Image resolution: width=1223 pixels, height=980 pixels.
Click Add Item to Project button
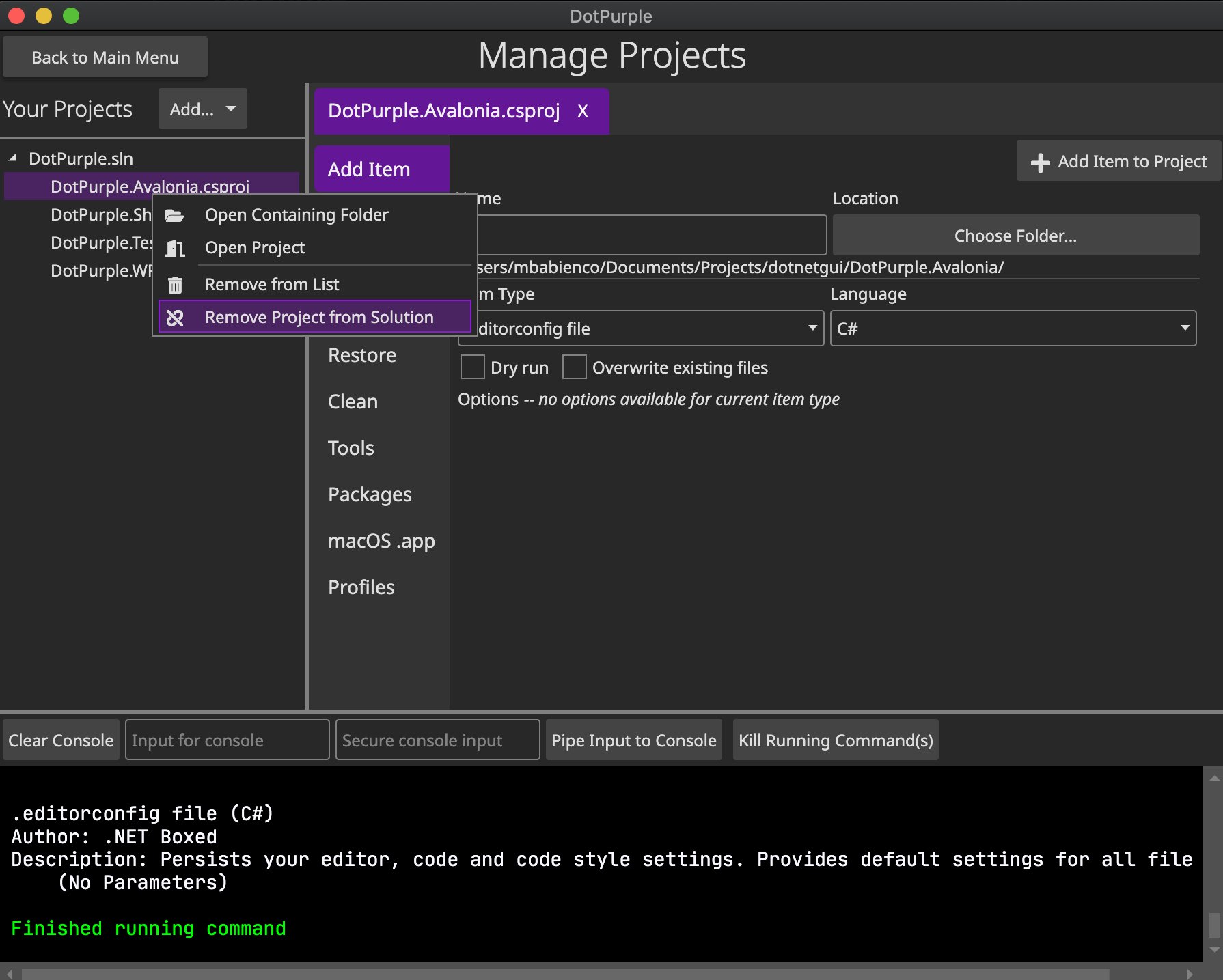point(1118,162)
